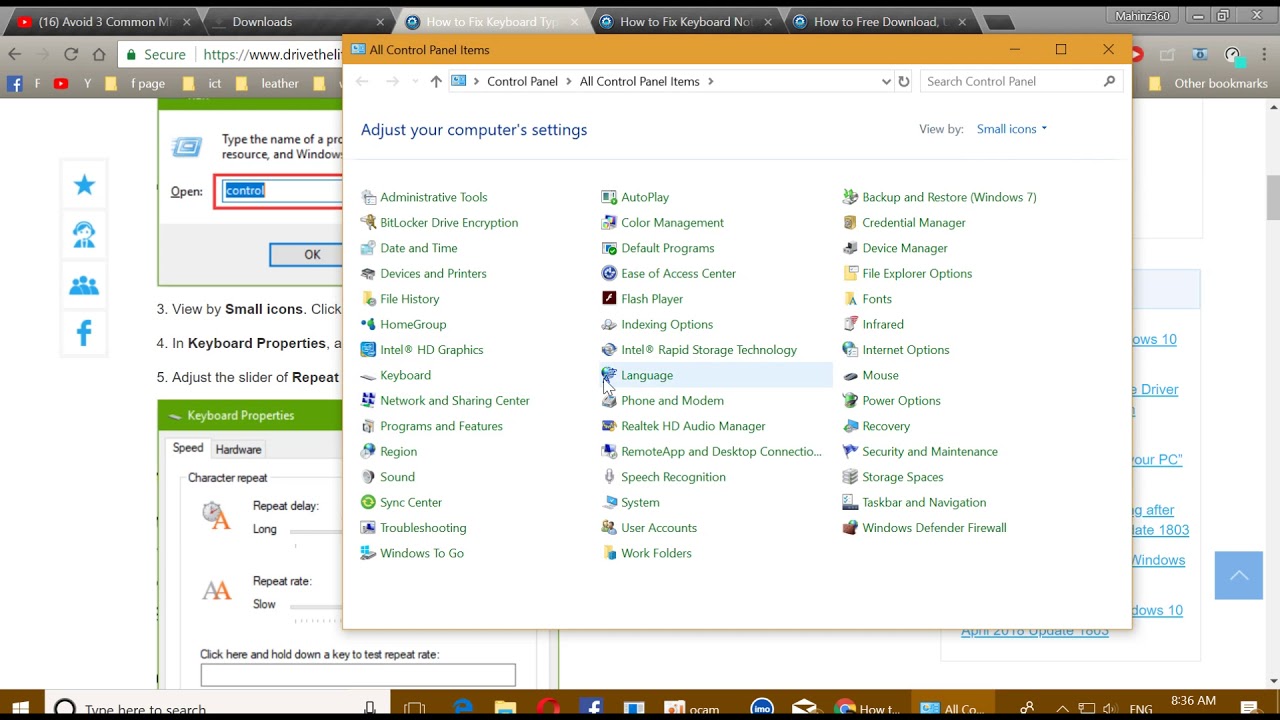Switch to the Downloads browser tab
Viewport: 1280px width, 720px height.
[x=299, y=21]
